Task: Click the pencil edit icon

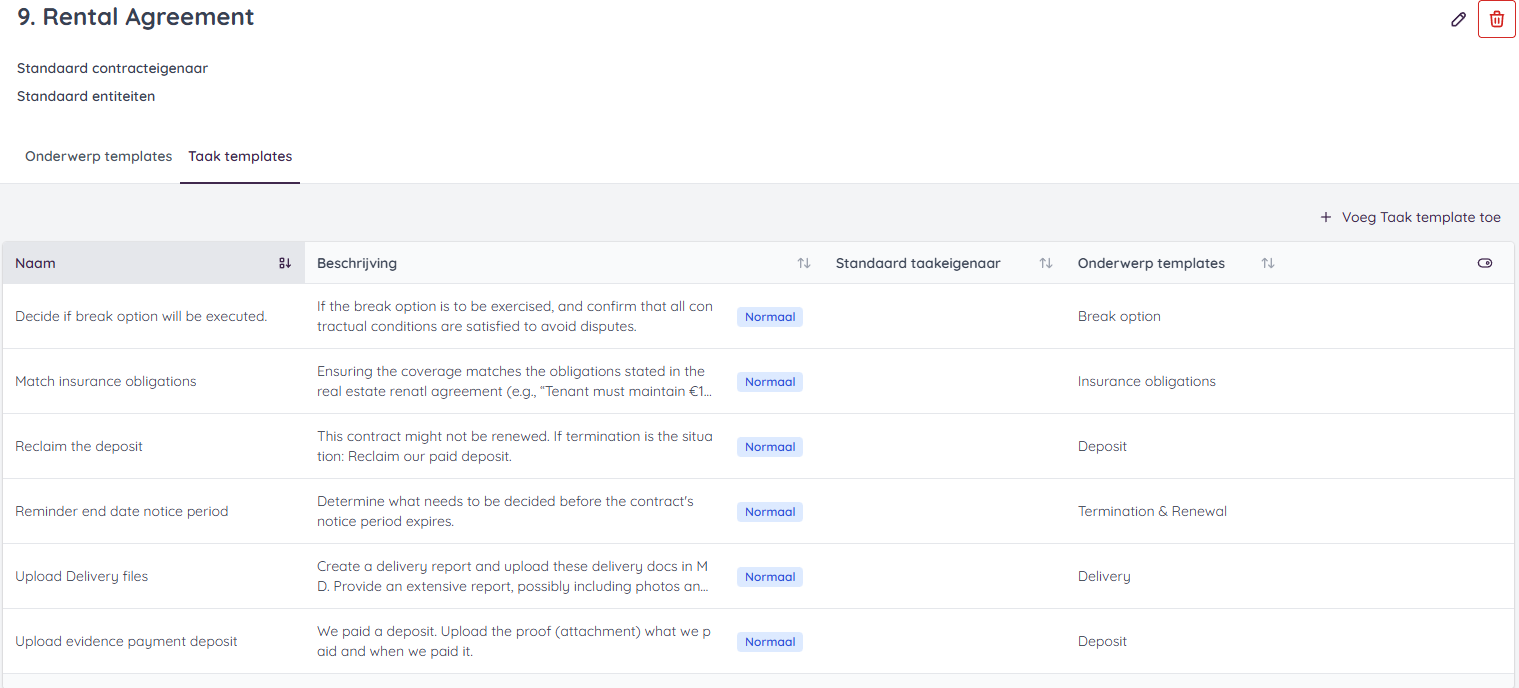Action: [x=1458, y=19]
